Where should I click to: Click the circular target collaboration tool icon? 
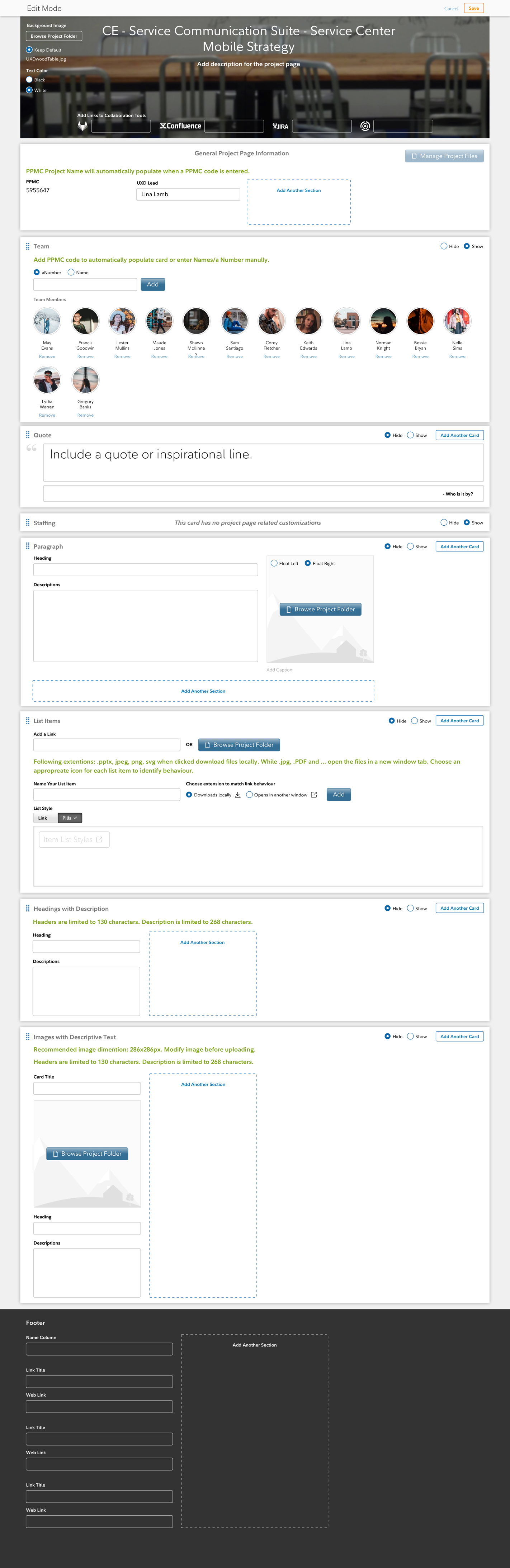(x=365, y=126)
